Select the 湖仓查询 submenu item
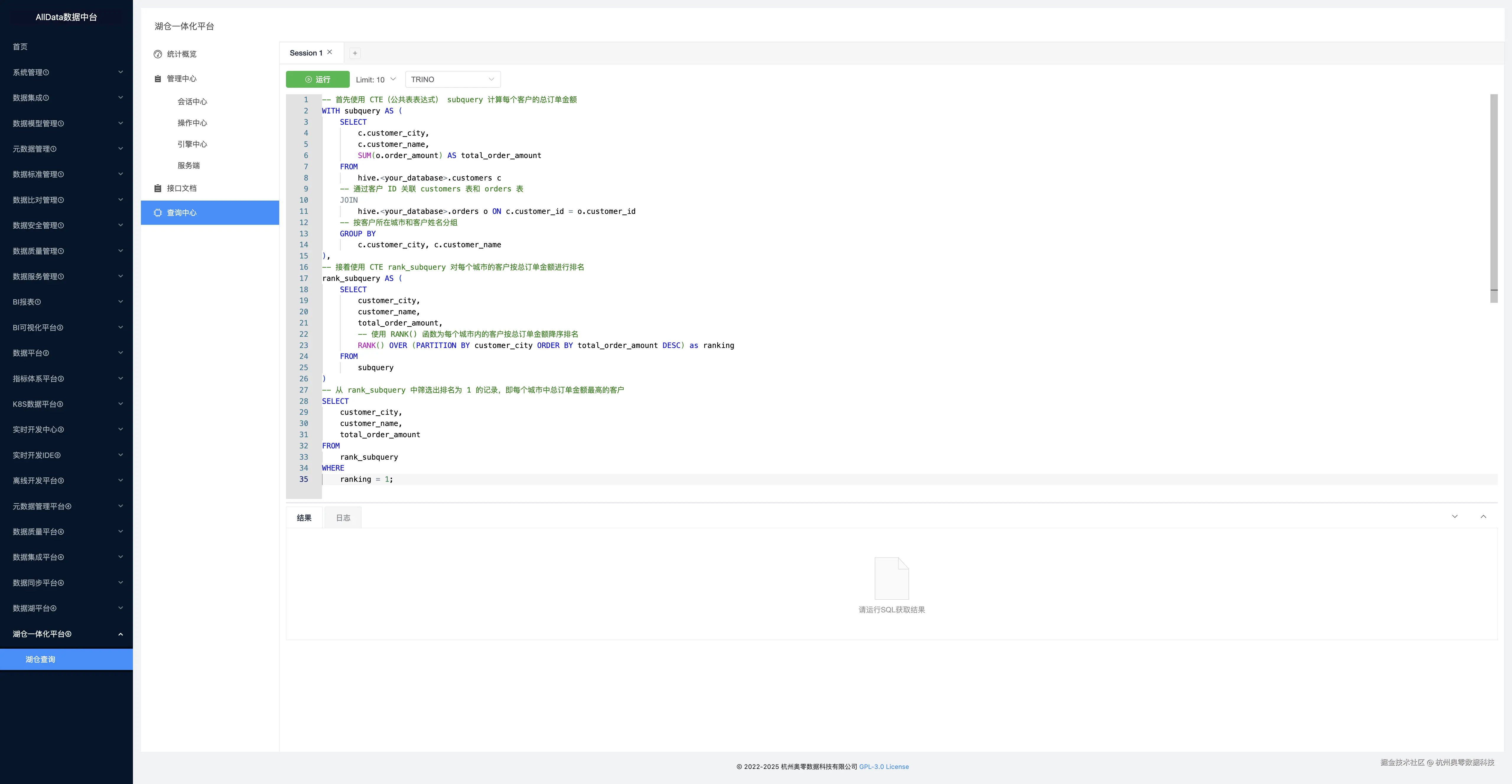Viewport: 1512px width, 784px height. point(66,660)
